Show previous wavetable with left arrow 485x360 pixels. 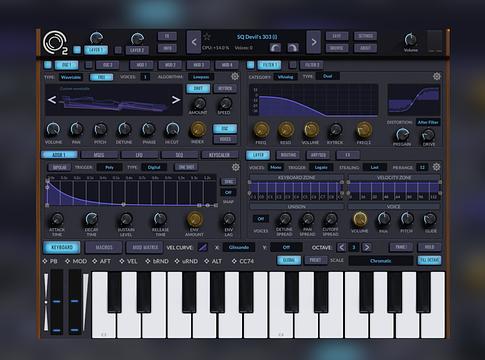coord(52,100)
